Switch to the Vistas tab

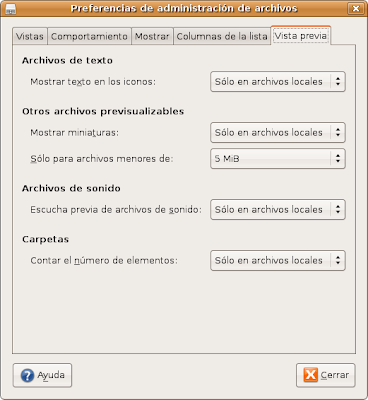click(x=30, y=36)
